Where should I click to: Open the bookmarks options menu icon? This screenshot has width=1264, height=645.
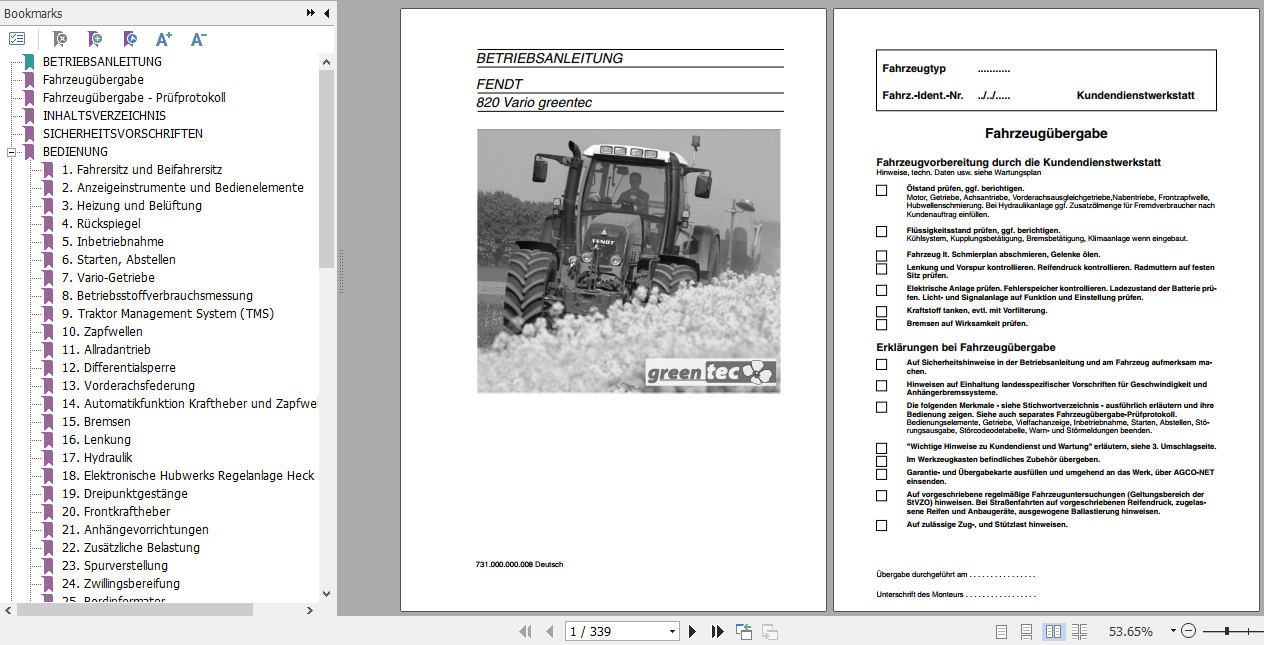click(17, 39)
